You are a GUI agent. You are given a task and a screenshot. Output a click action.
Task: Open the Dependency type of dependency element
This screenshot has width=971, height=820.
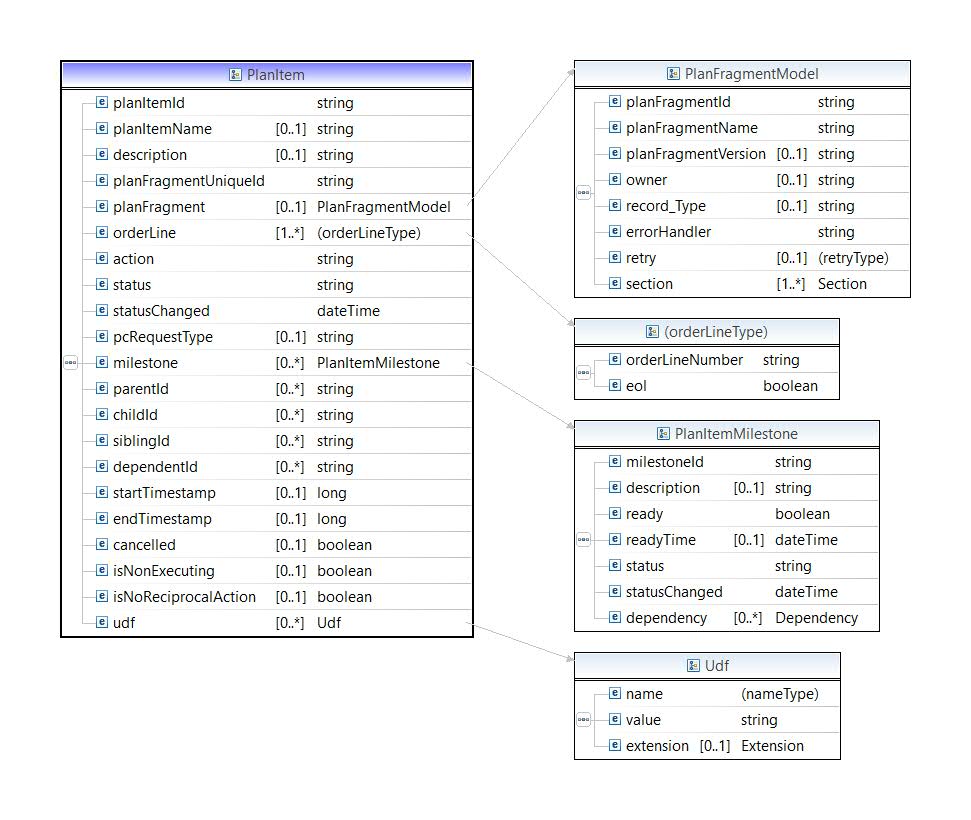[x=816, y=618]
